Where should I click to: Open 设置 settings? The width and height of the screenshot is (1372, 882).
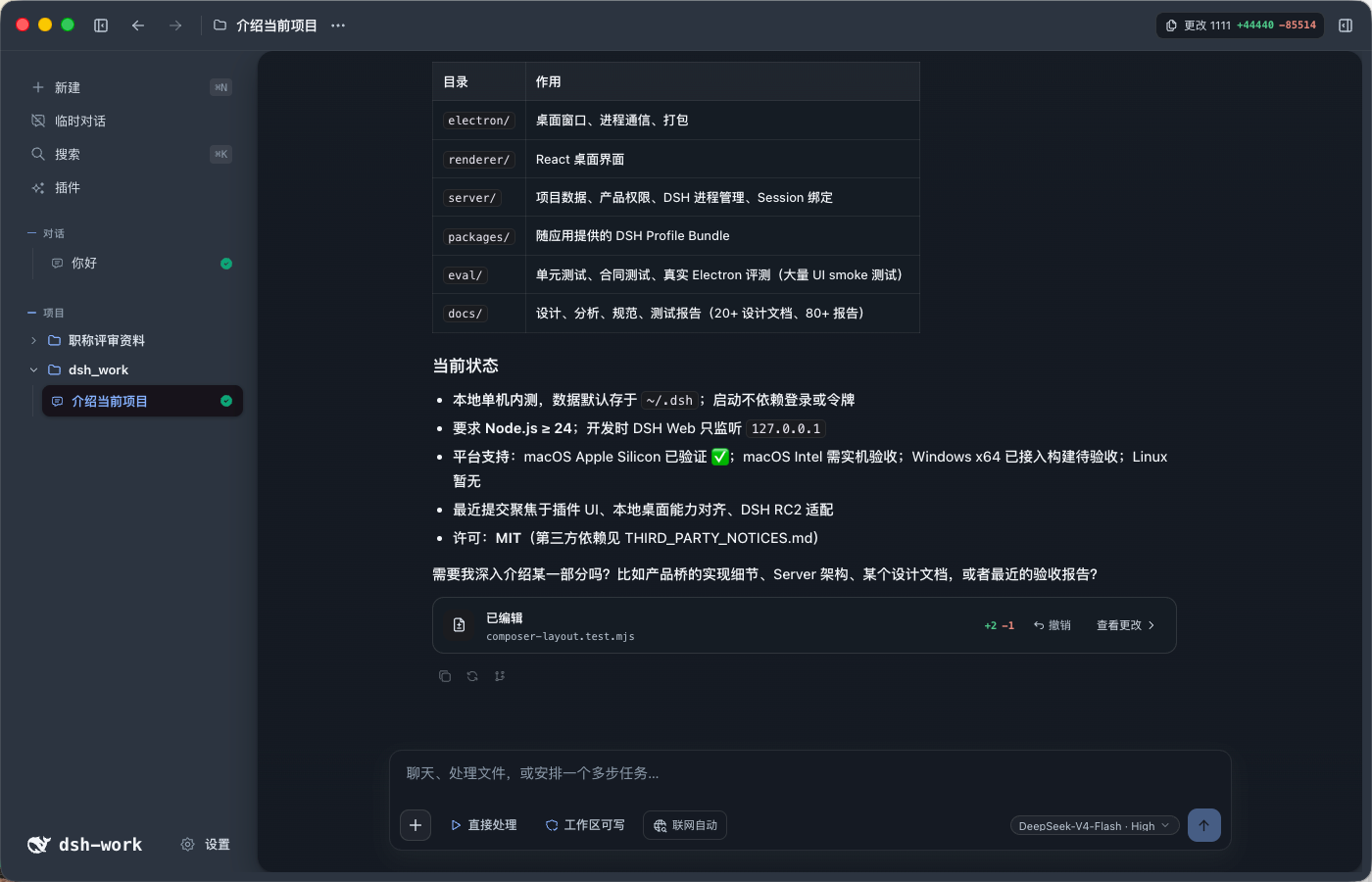pyautogui.click(x=206, y=845)
